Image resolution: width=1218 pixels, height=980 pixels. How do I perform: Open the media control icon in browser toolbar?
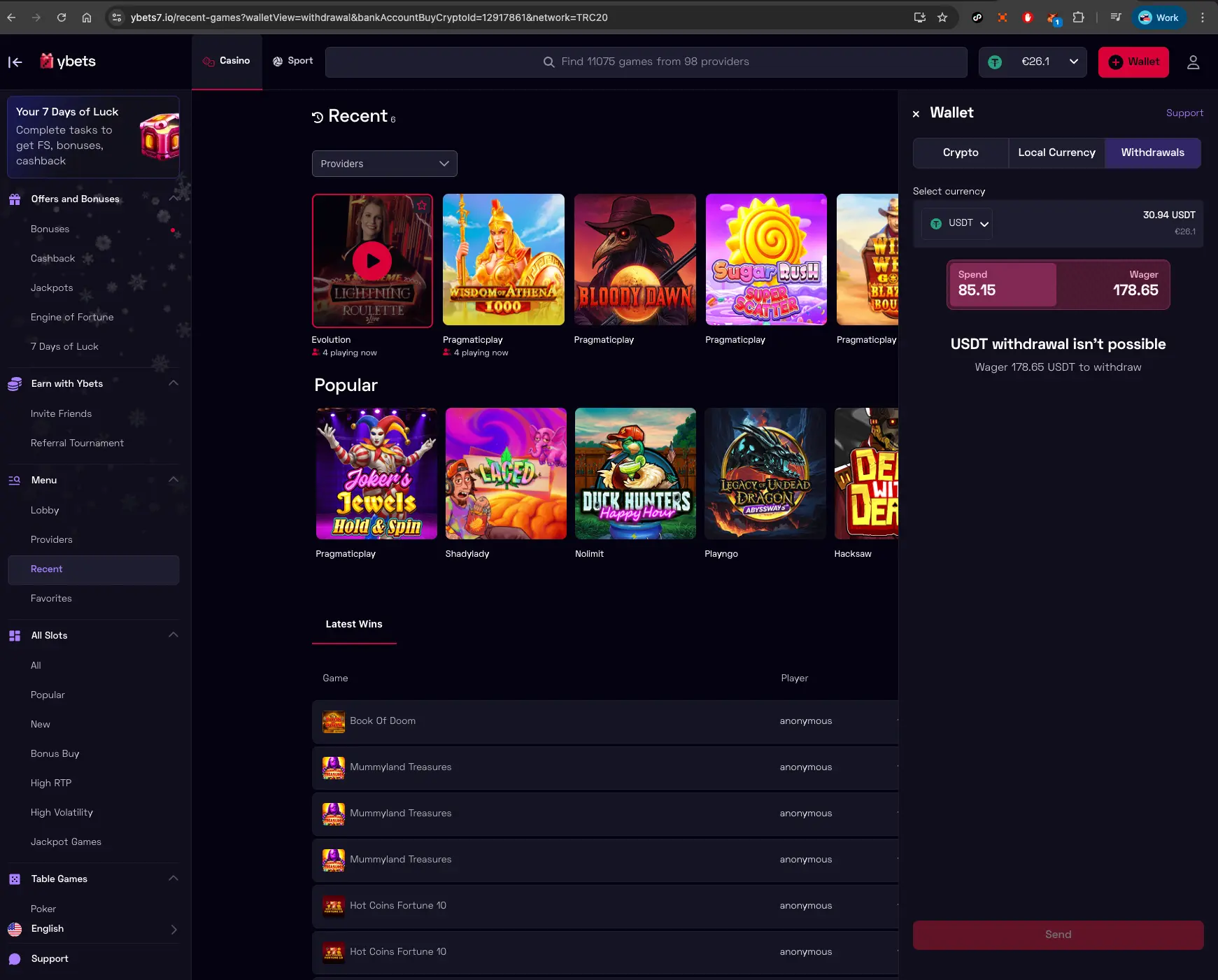click(x=1116, y=17)
